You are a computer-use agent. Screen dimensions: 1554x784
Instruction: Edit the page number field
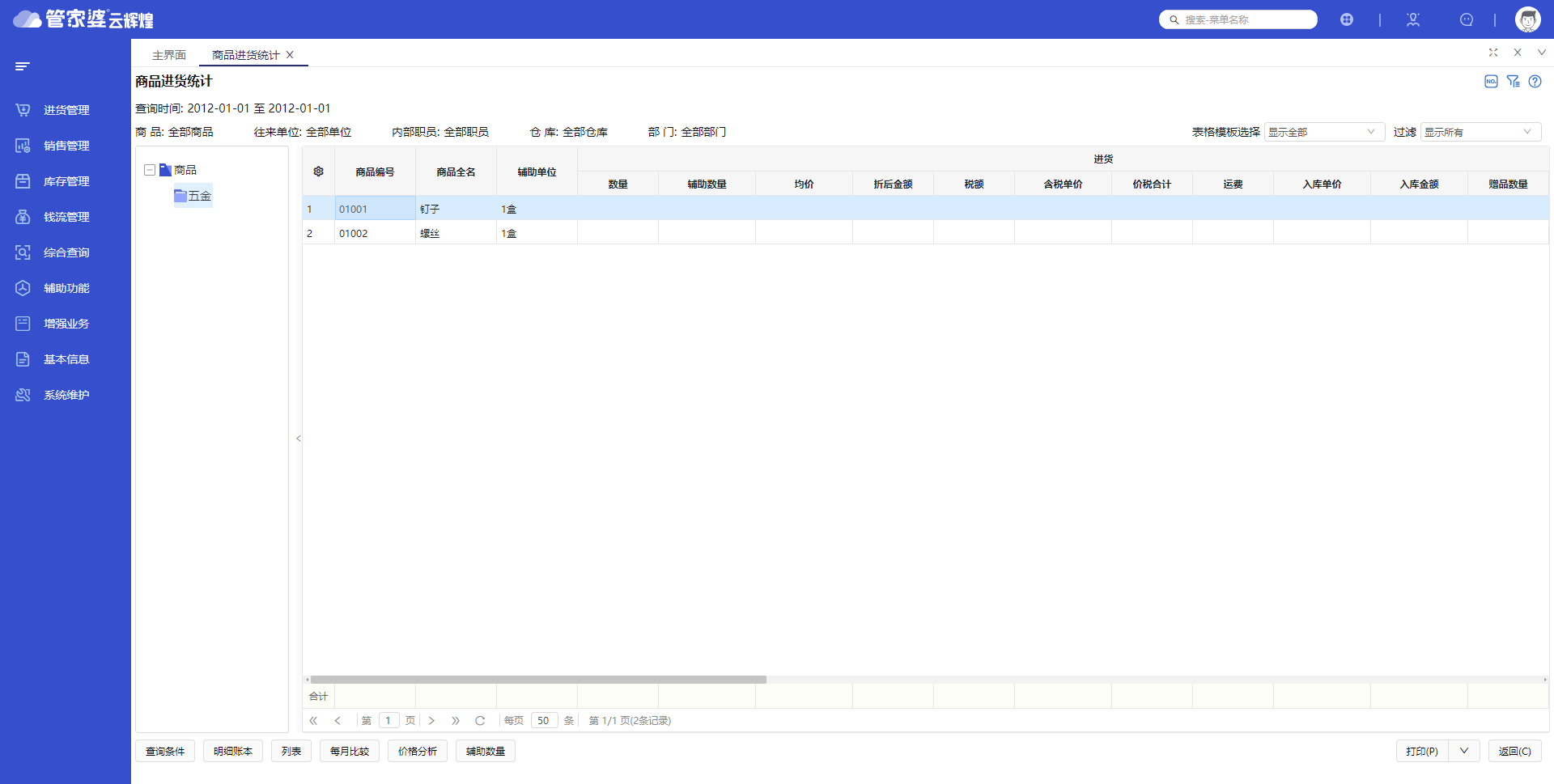(388, 721)
